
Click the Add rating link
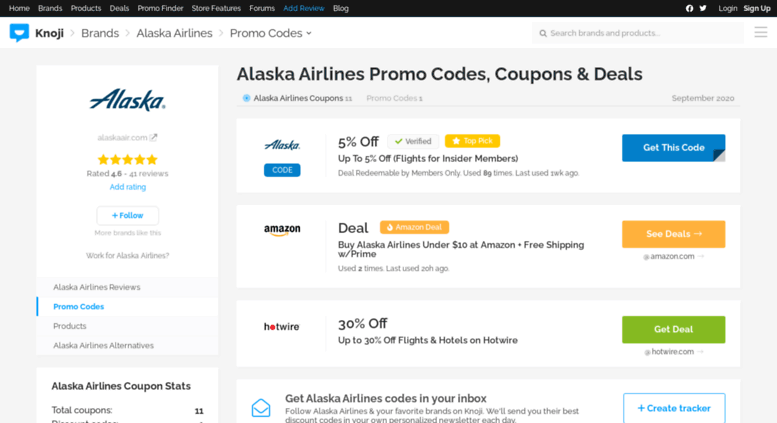pos(128,187)
